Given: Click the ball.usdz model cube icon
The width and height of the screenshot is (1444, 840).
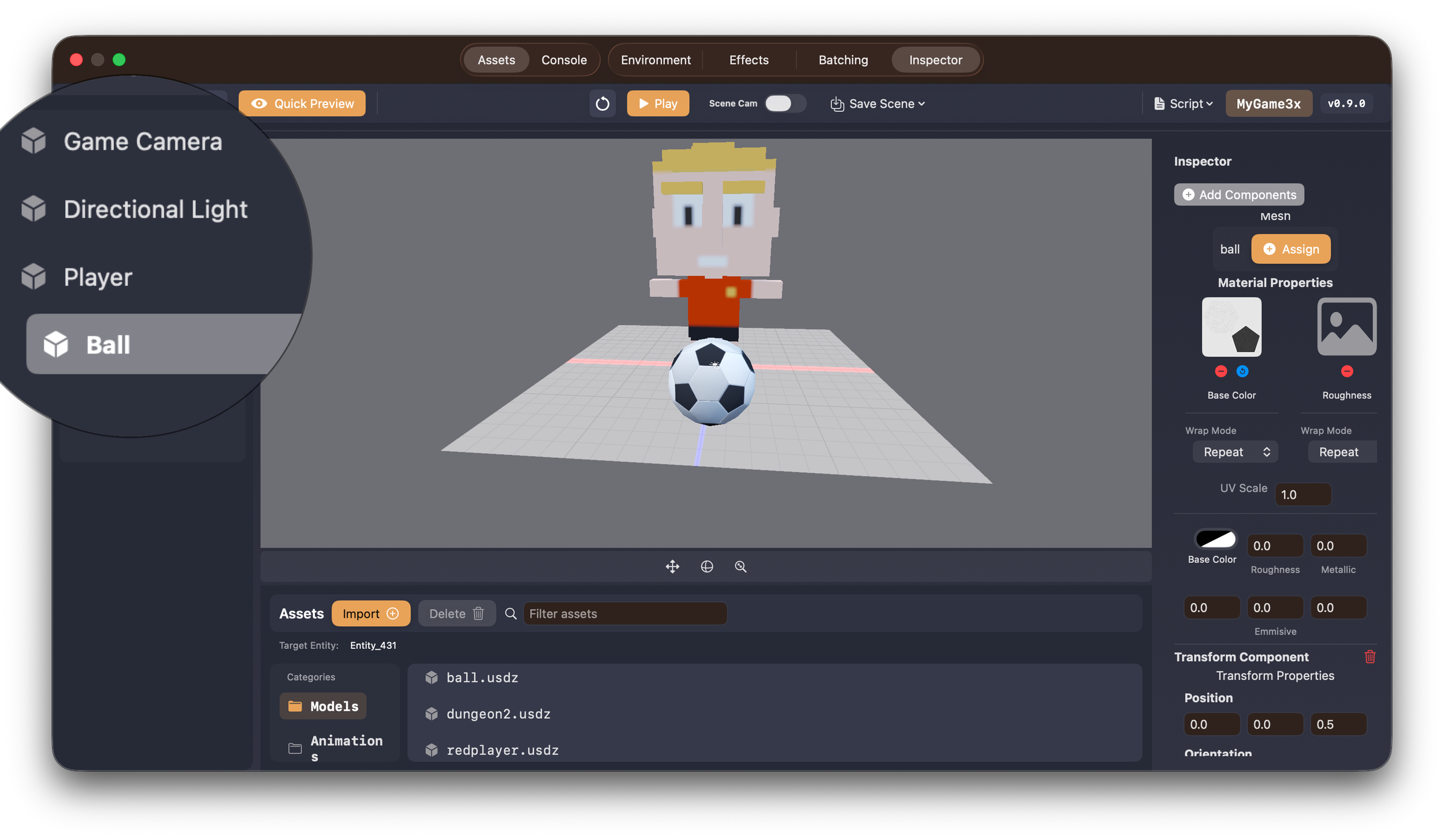Looking at the screenshot, I should (431, 678).
